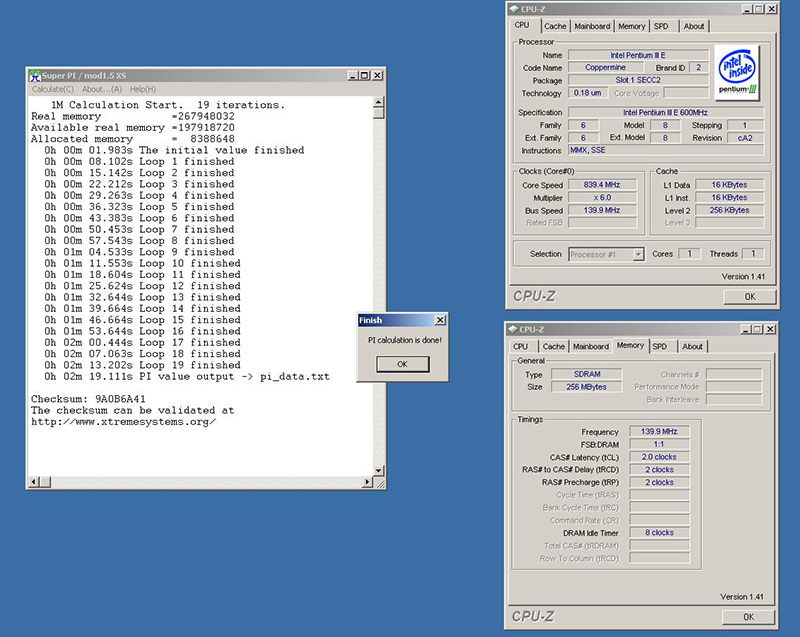The width and height of the screenshot is (800, 637).
Task: Click the Specification field Intel Pentium III E 600MHz
Action: pos(666,112)
